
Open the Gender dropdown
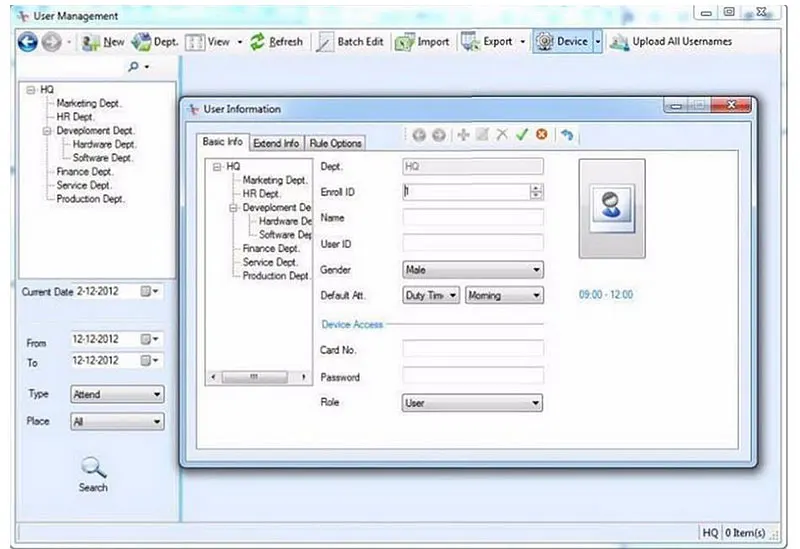click(473, 270)
